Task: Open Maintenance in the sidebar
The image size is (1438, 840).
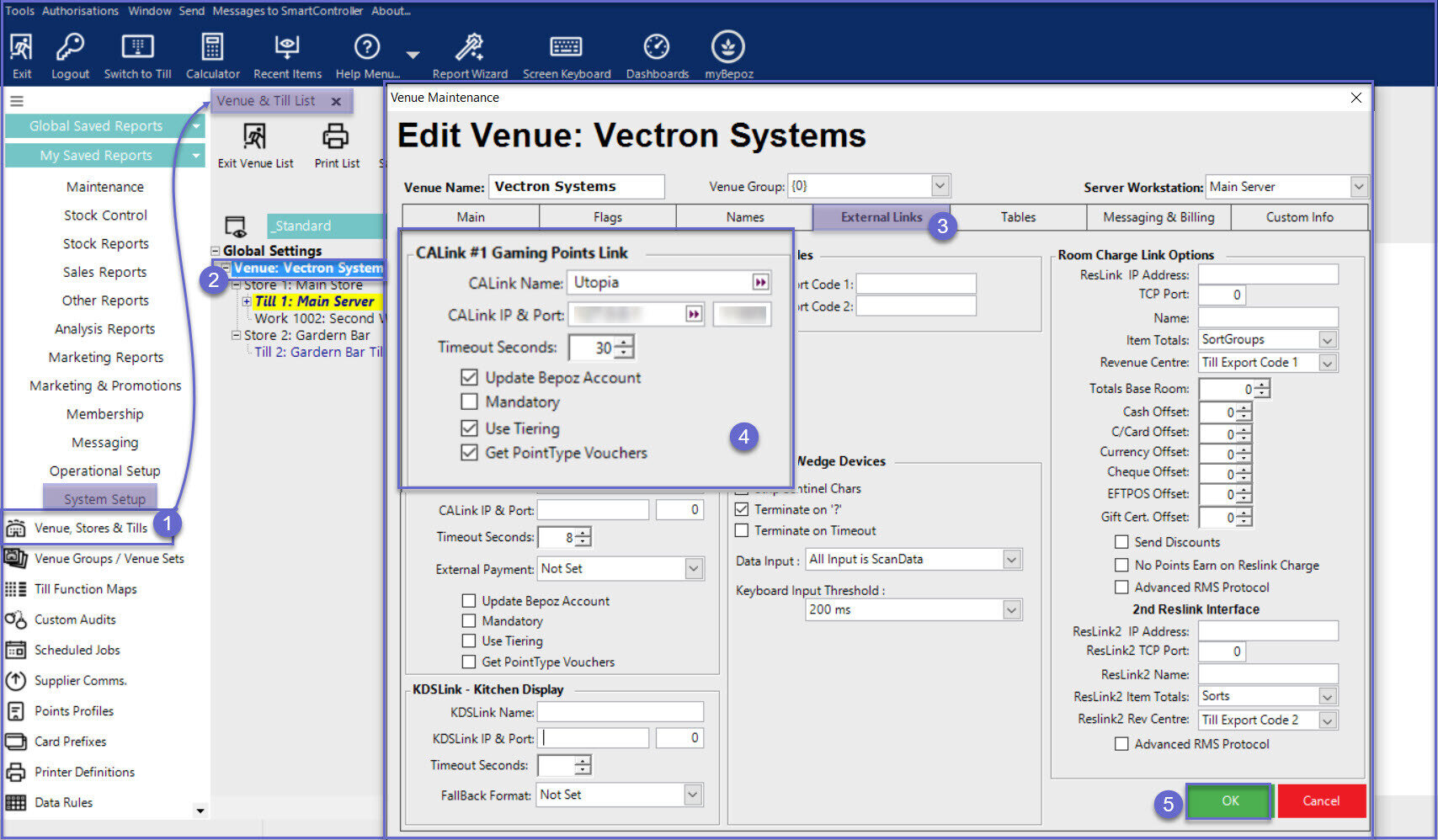Action: tap(105, 187)
